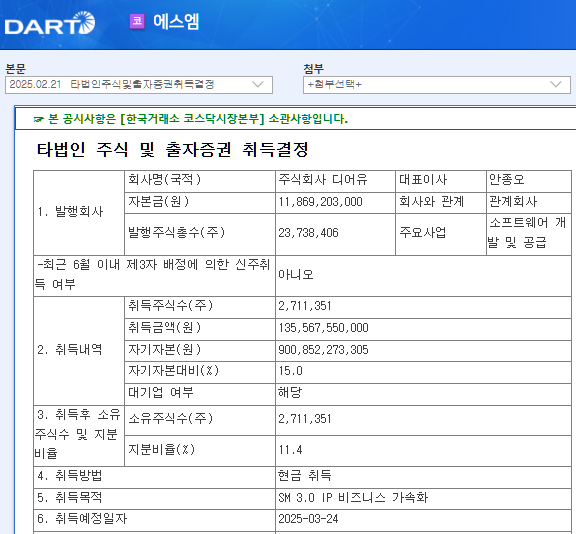The height and width of the screenshot is (534, 576).
Task: Click the green notice pointing-hand icon
Action: [x=39, y=119]
